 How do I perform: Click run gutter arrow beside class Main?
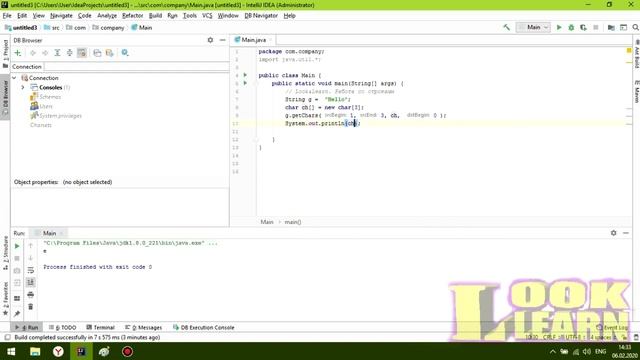[x=245, y=75]
